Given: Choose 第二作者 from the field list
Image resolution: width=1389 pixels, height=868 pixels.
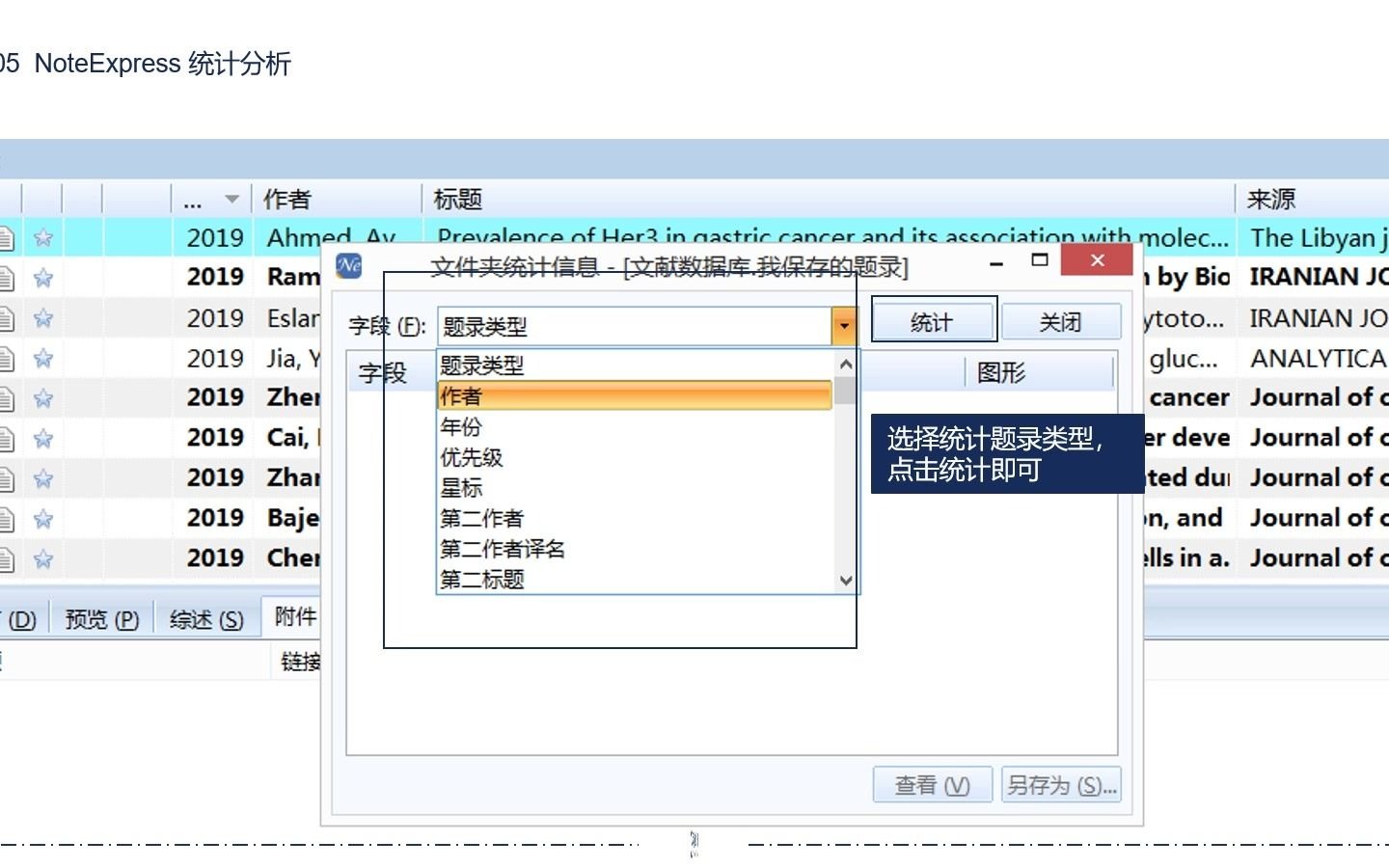Looking at the screenshot, I should [x=634, y=519].
